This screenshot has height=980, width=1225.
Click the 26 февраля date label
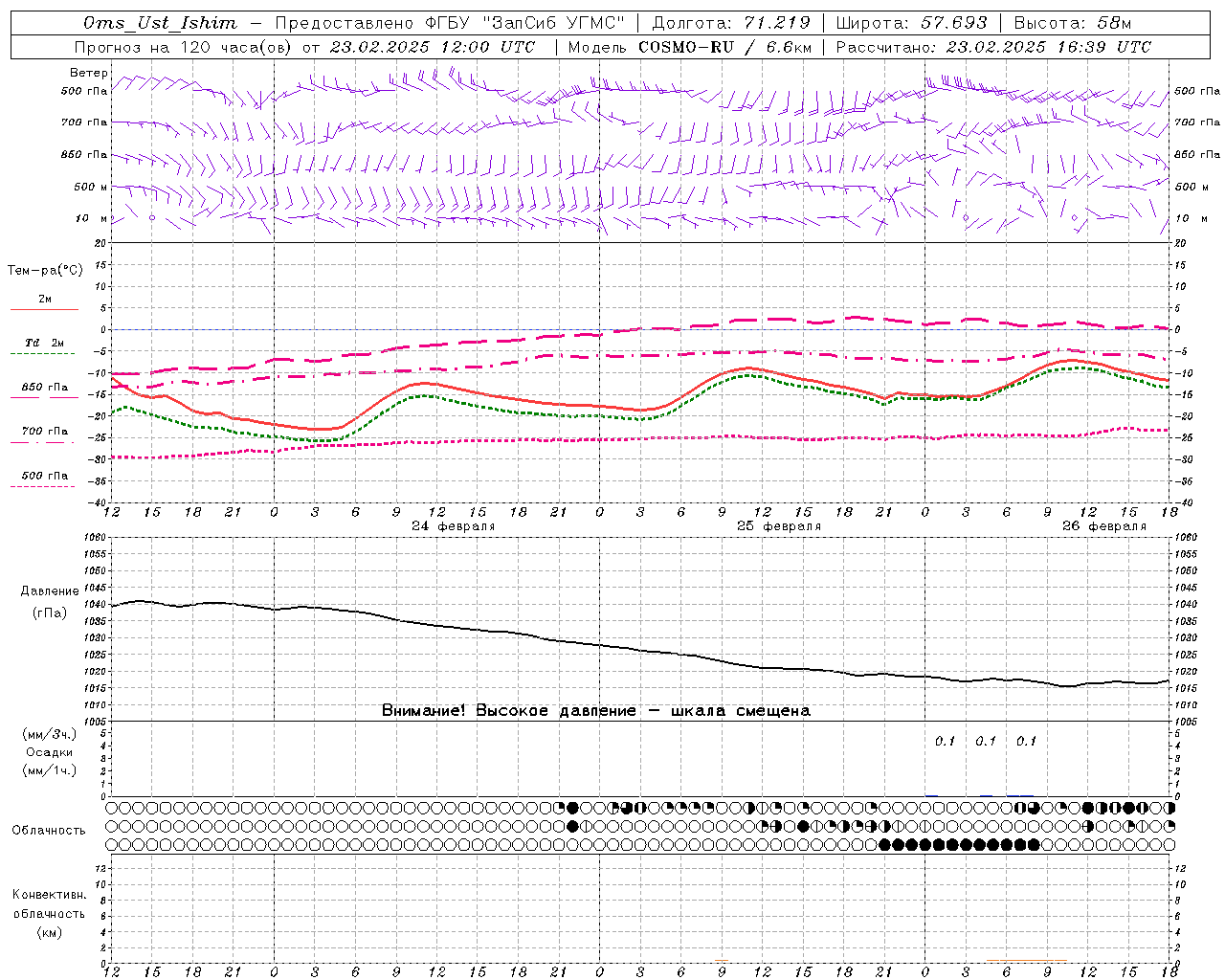coord(1103,526)
